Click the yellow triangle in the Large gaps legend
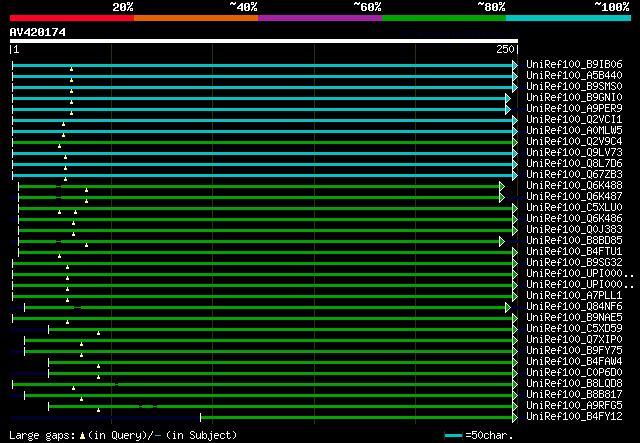 tap(82, 436)
